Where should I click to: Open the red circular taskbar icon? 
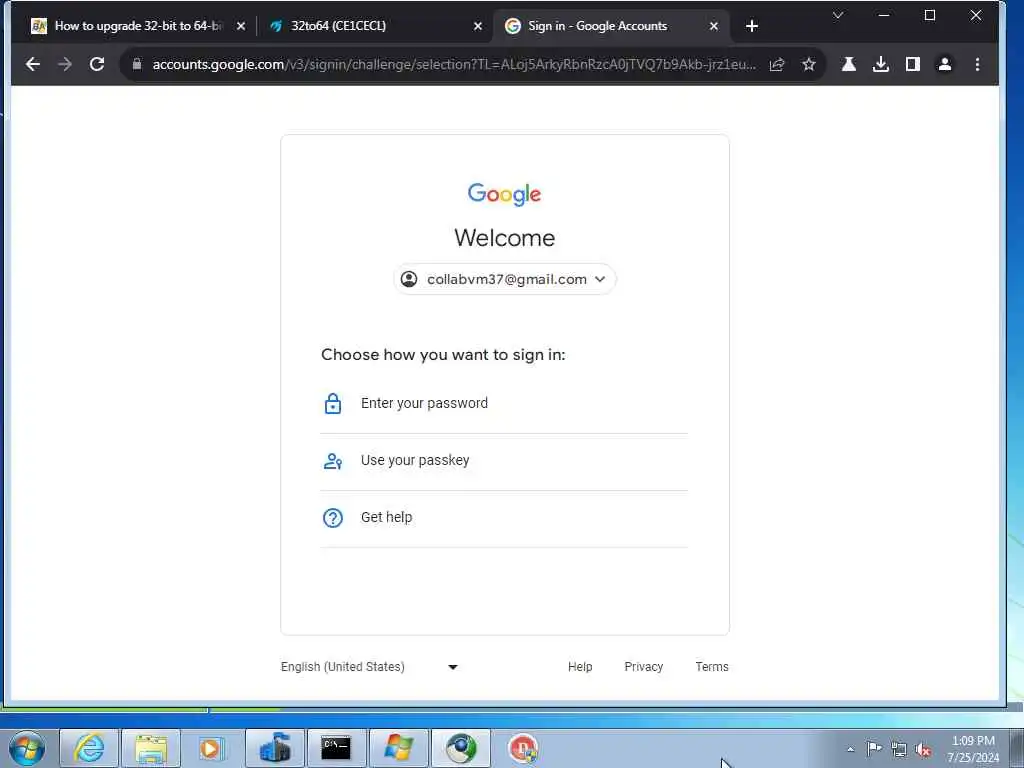[x=523, y=748]
